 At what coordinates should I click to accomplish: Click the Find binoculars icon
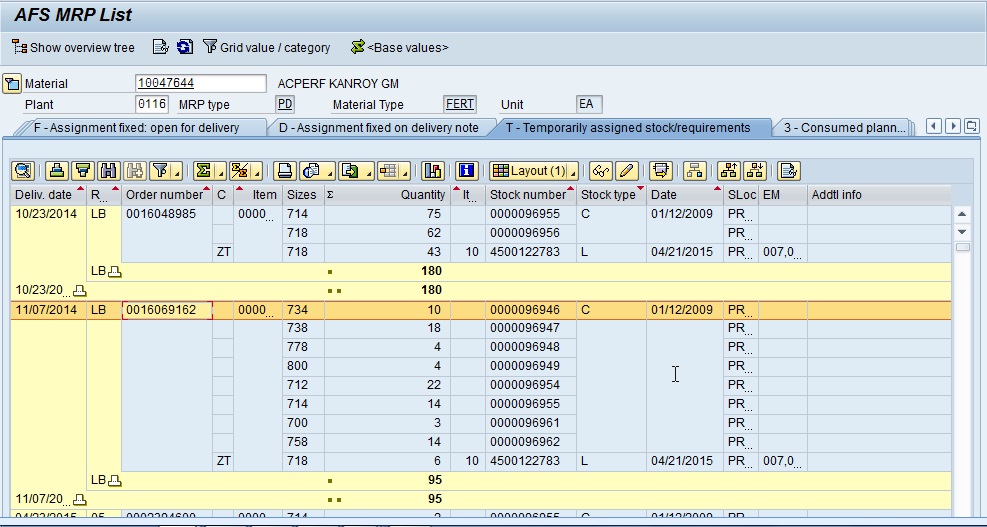tap(109, 170)
